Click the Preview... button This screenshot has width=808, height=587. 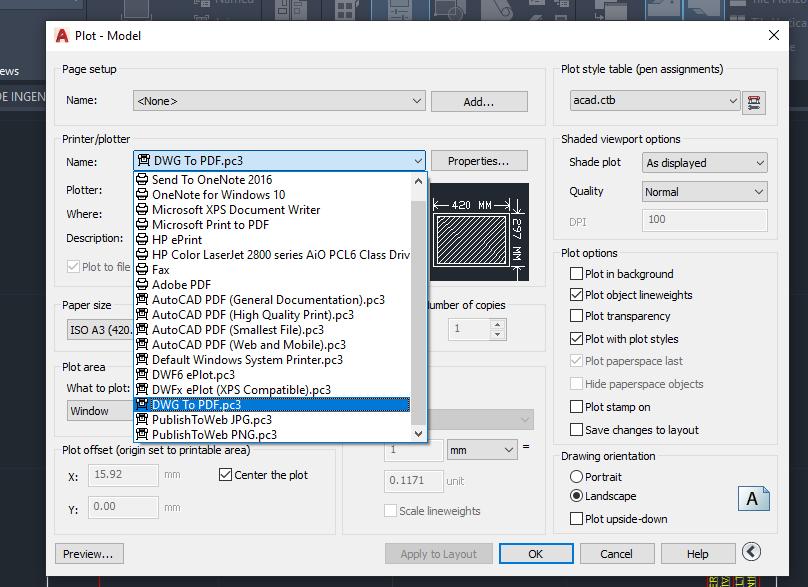coord(89,554)
